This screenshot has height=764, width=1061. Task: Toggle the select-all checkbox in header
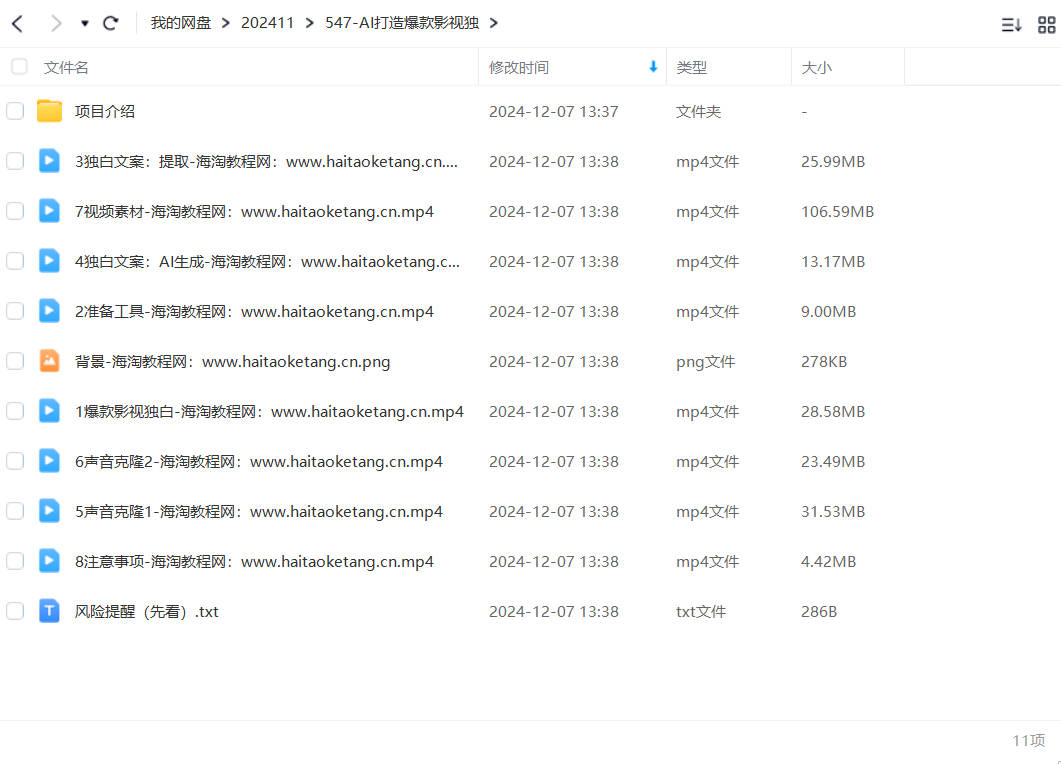pyautogui.click(x=20, y=66)
